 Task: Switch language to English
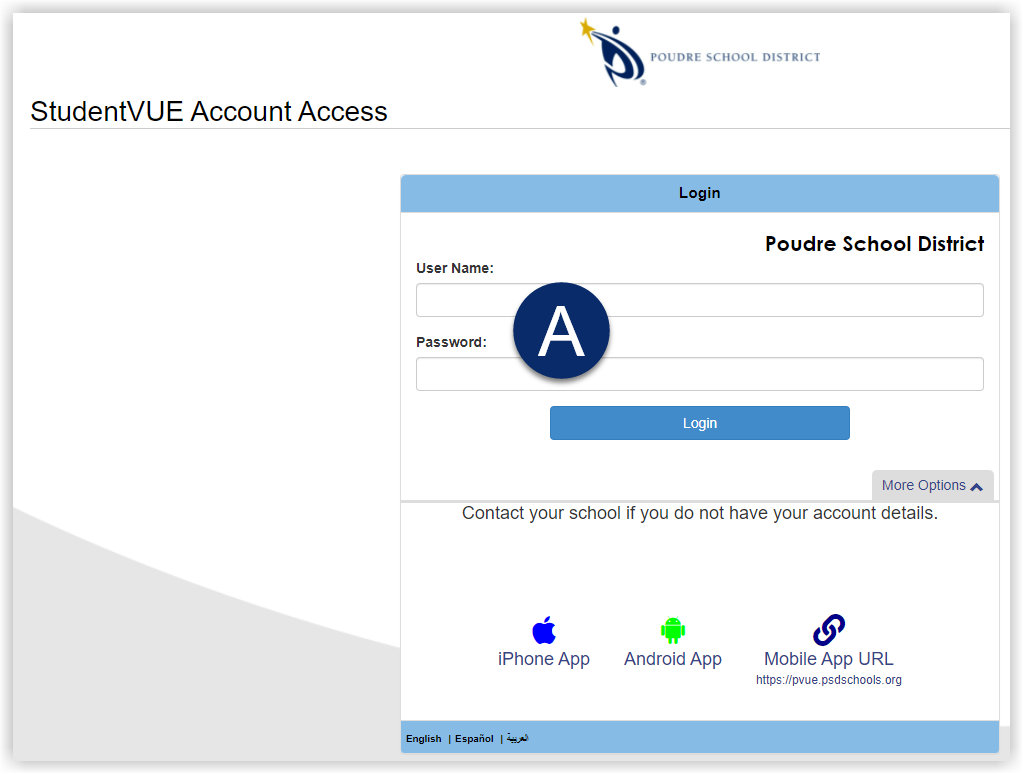point(423,739)
